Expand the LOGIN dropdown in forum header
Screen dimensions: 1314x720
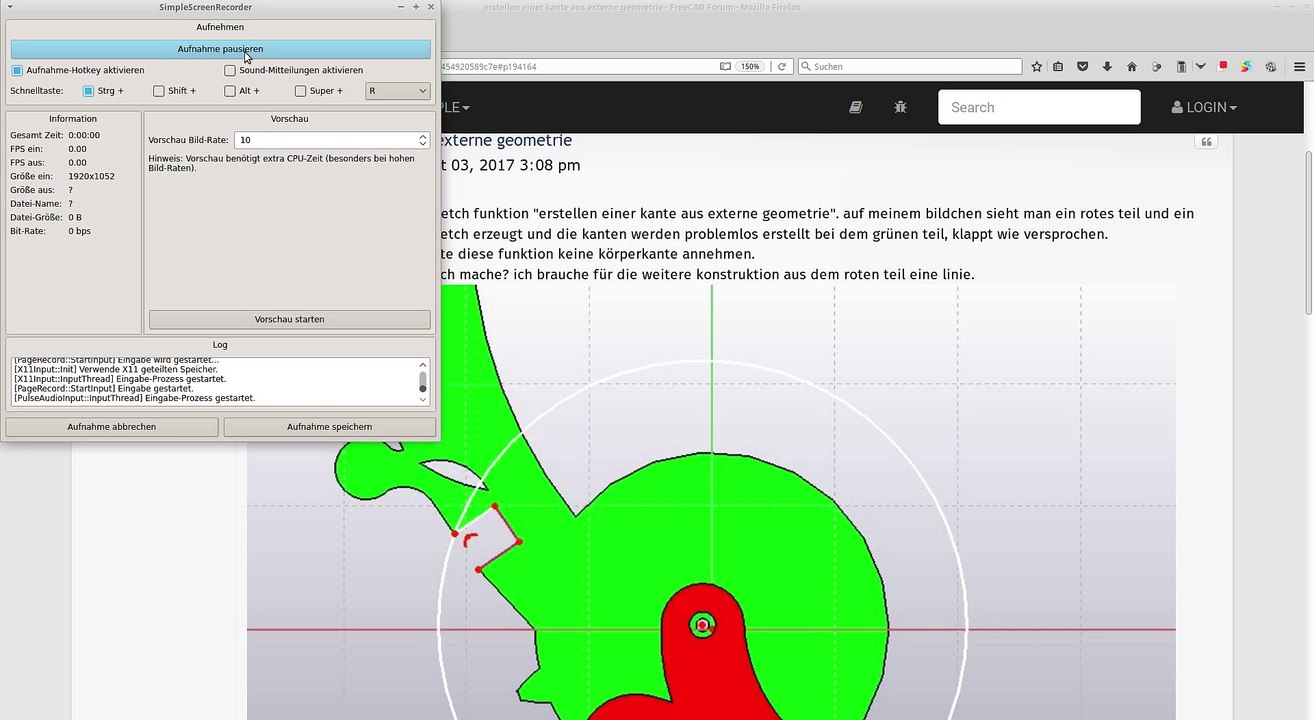point(1204,107)
